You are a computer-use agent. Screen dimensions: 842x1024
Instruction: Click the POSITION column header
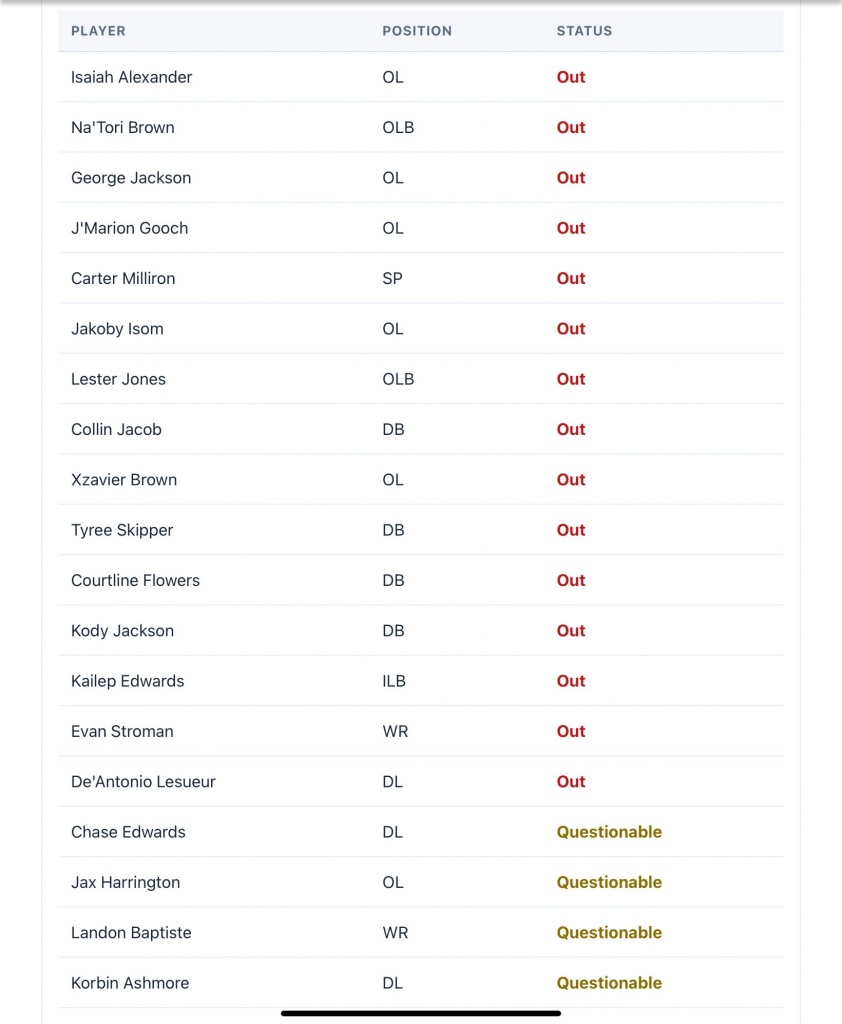417,31
